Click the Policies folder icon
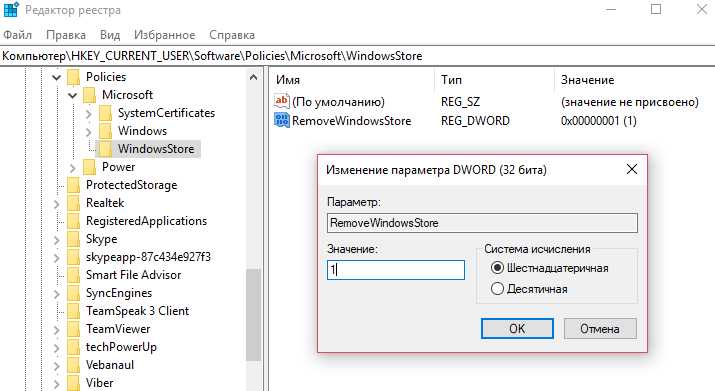 click(x=73, y=77)
